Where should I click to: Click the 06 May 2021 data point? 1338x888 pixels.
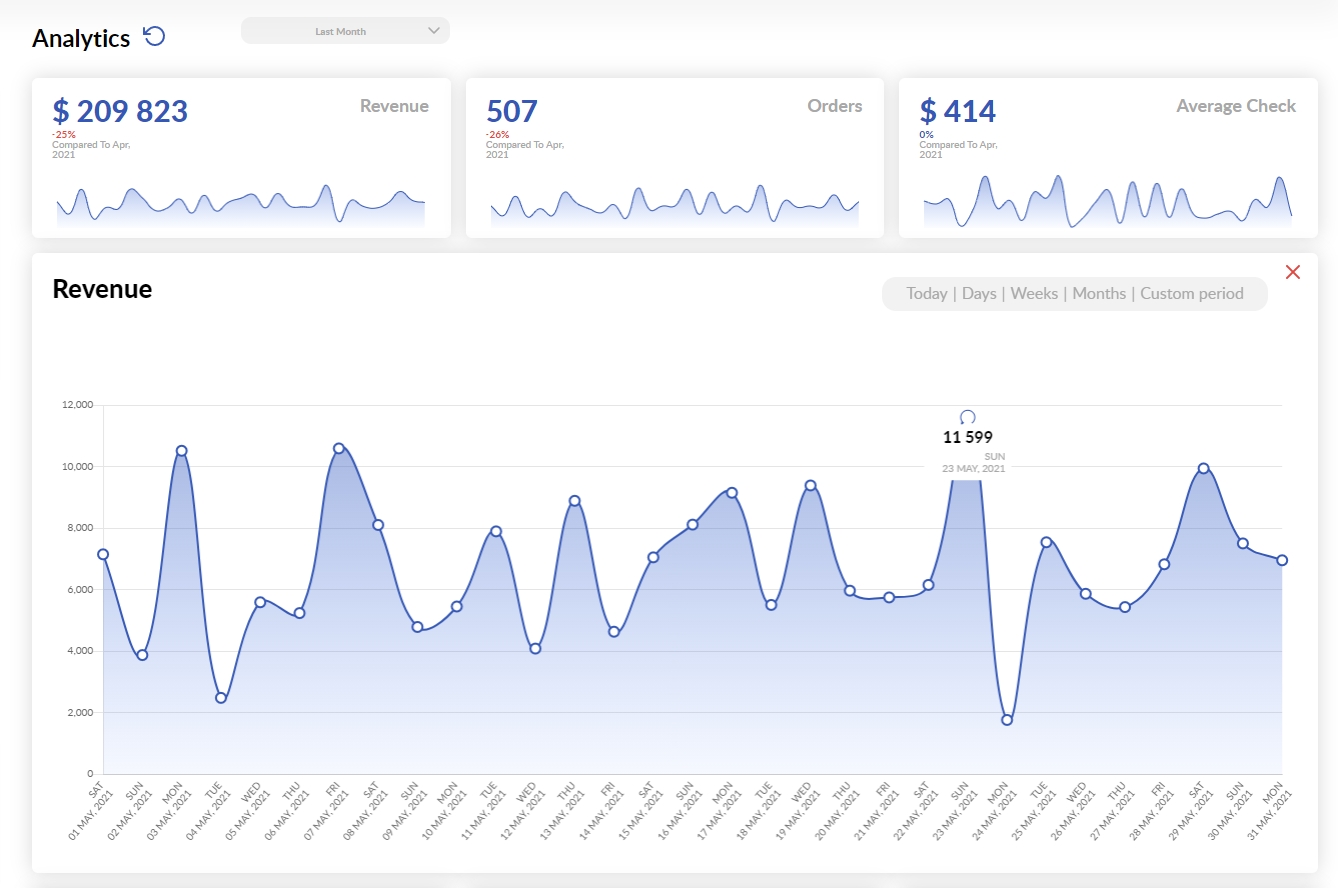[299, 613]
